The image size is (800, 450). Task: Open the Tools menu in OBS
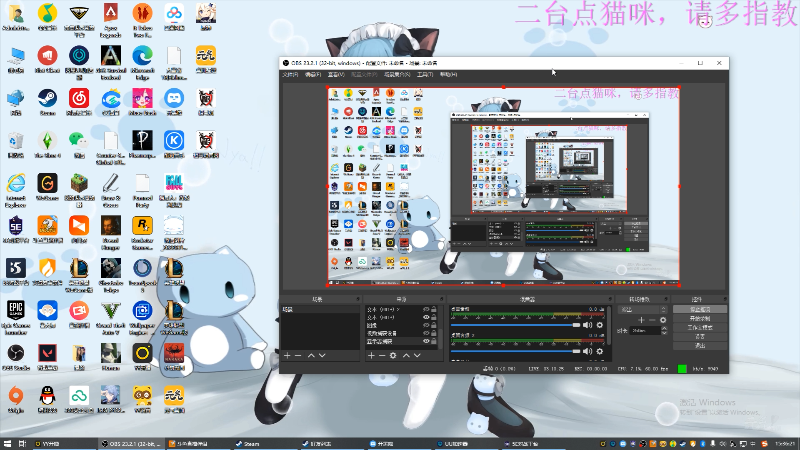(424, 74)
